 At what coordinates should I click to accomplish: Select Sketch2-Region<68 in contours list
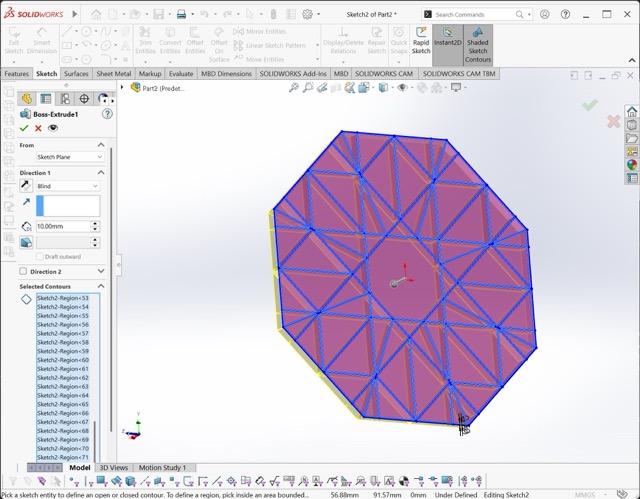pyautogui.click(x=63, y=431)
